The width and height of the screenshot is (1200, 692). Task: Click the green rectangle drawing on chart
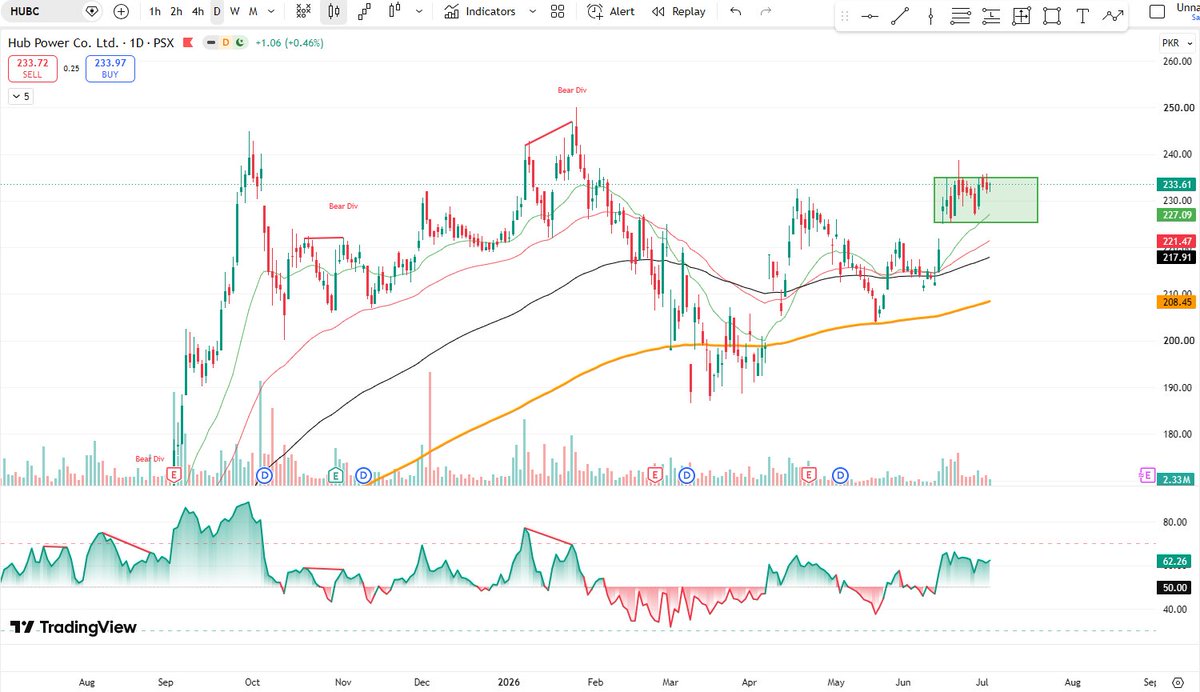(x=986, y=200)
